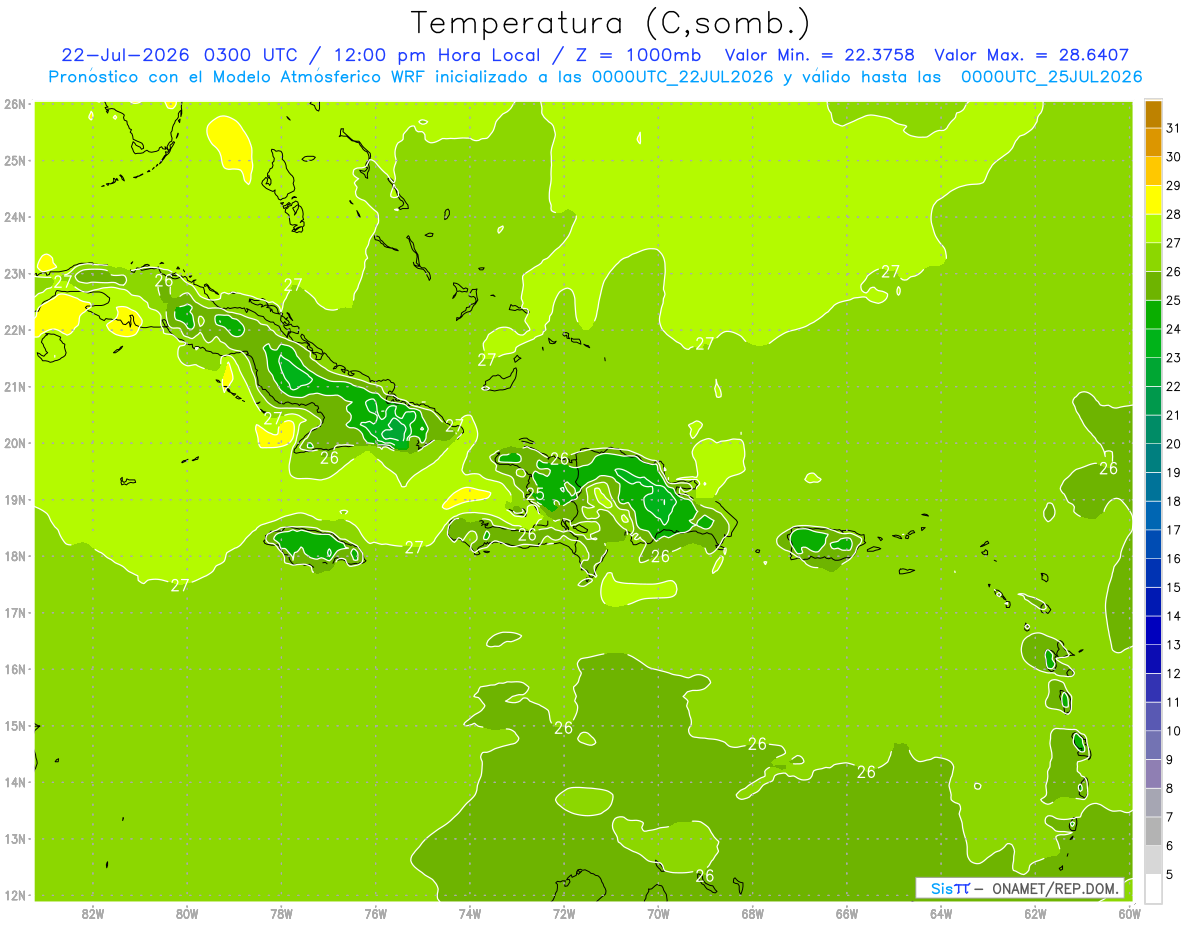Screen dimensions: 1200x927
Task: Click the valid-until time '0000UTC_25JUL2026'
Action: click(1051, 77)
